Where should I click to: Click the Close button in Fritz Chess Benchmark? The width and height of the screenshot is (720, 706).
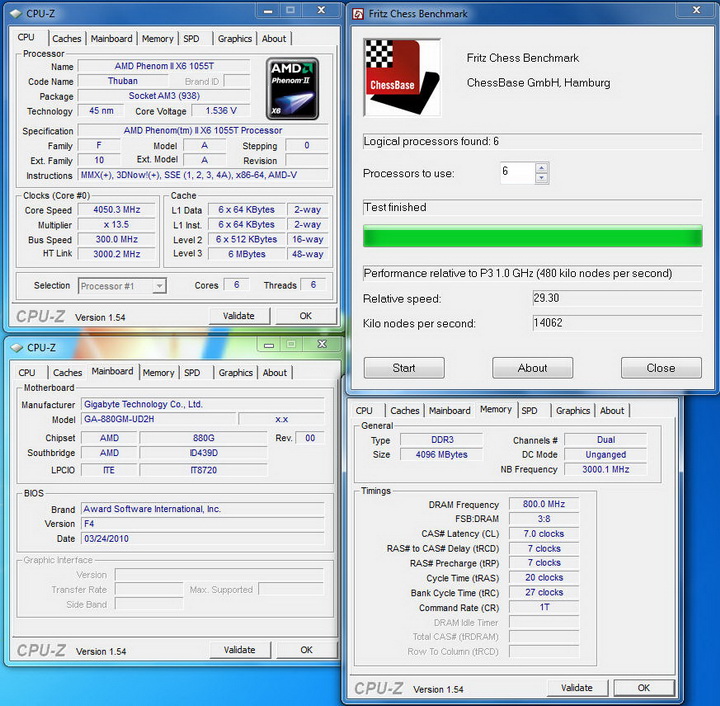pyautogui.click(x=661, y=368)
